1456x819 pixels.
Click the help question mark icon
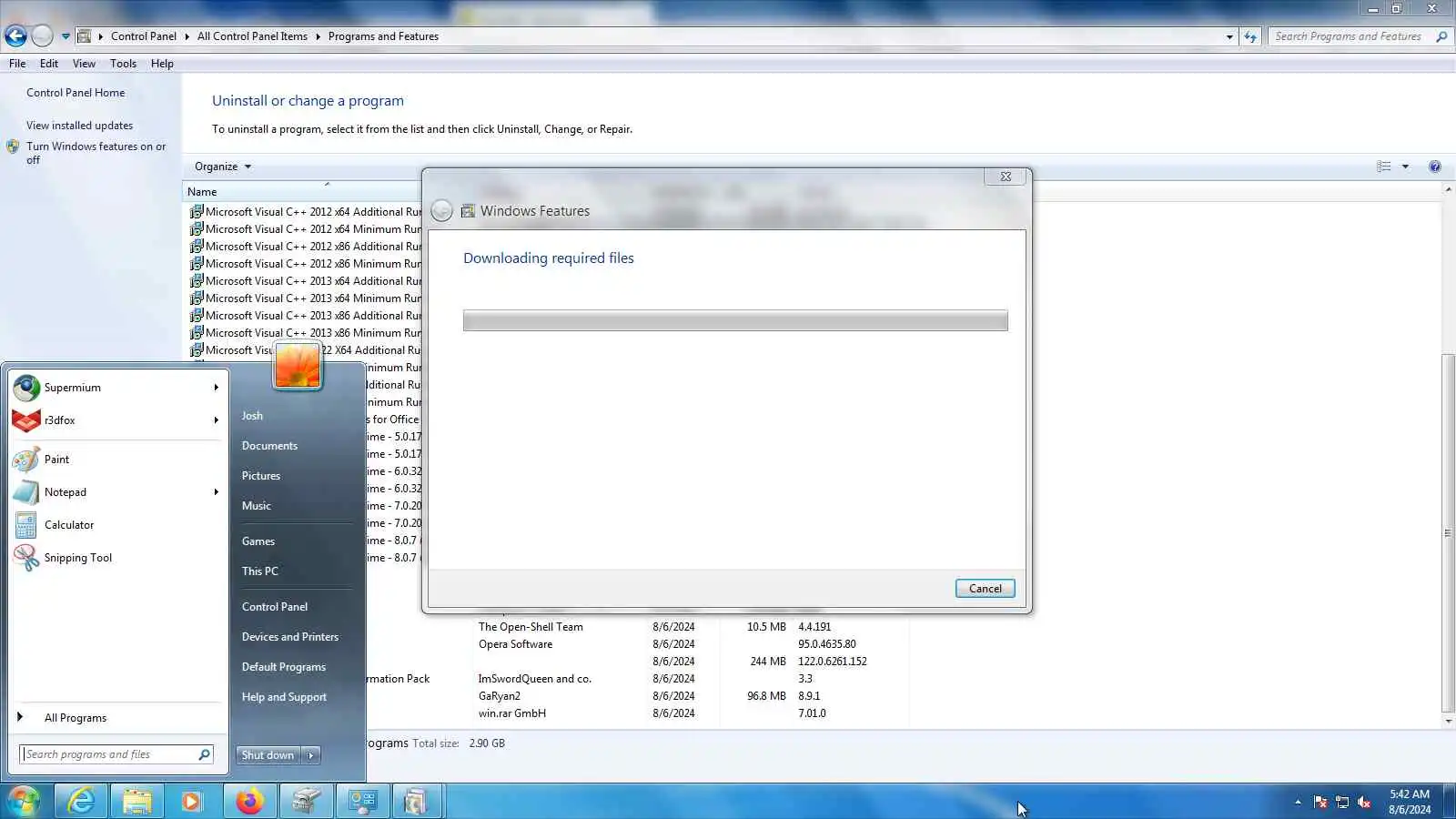[x=1435, y=167]
